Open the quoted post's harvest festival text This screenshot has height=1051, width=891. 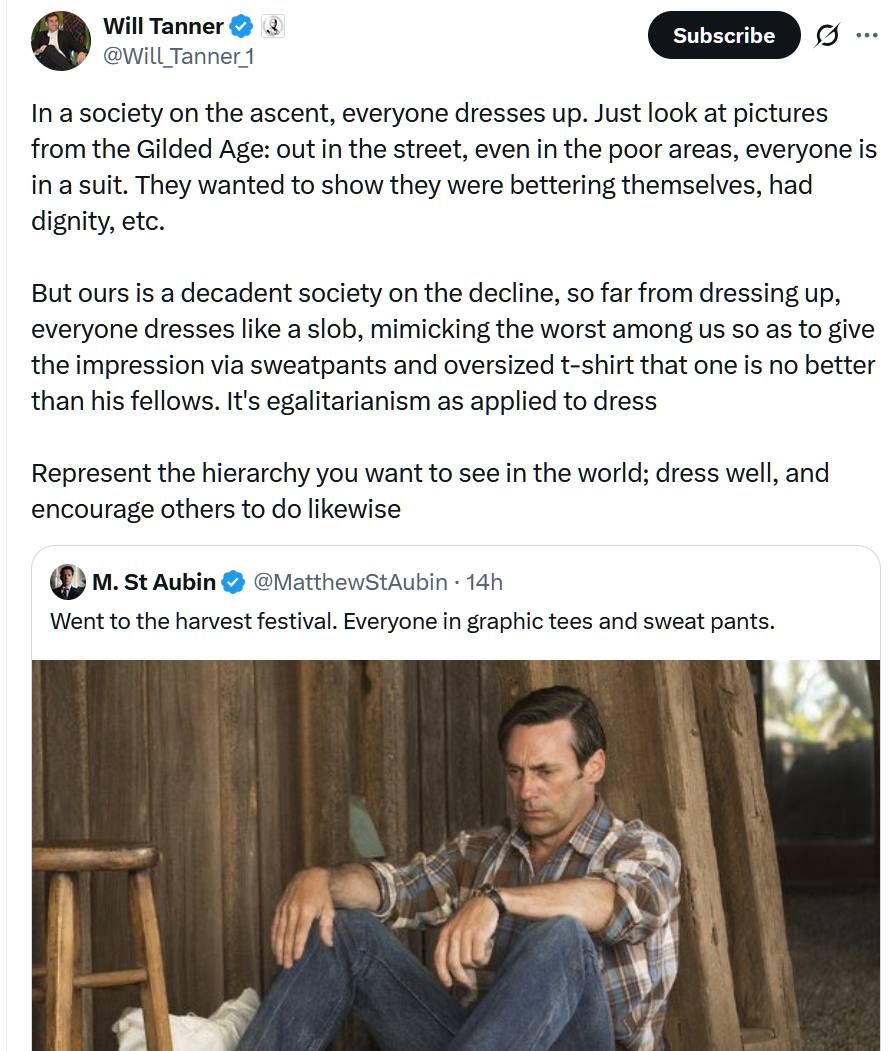412,621
